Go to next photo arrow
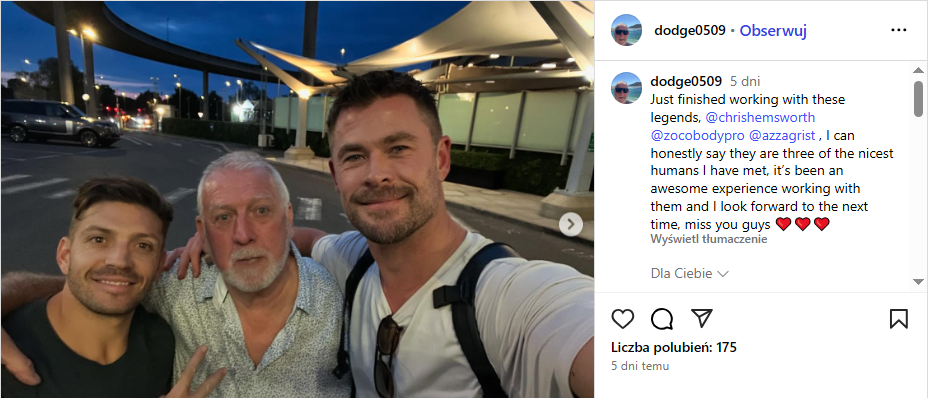 tap(571, 224)
